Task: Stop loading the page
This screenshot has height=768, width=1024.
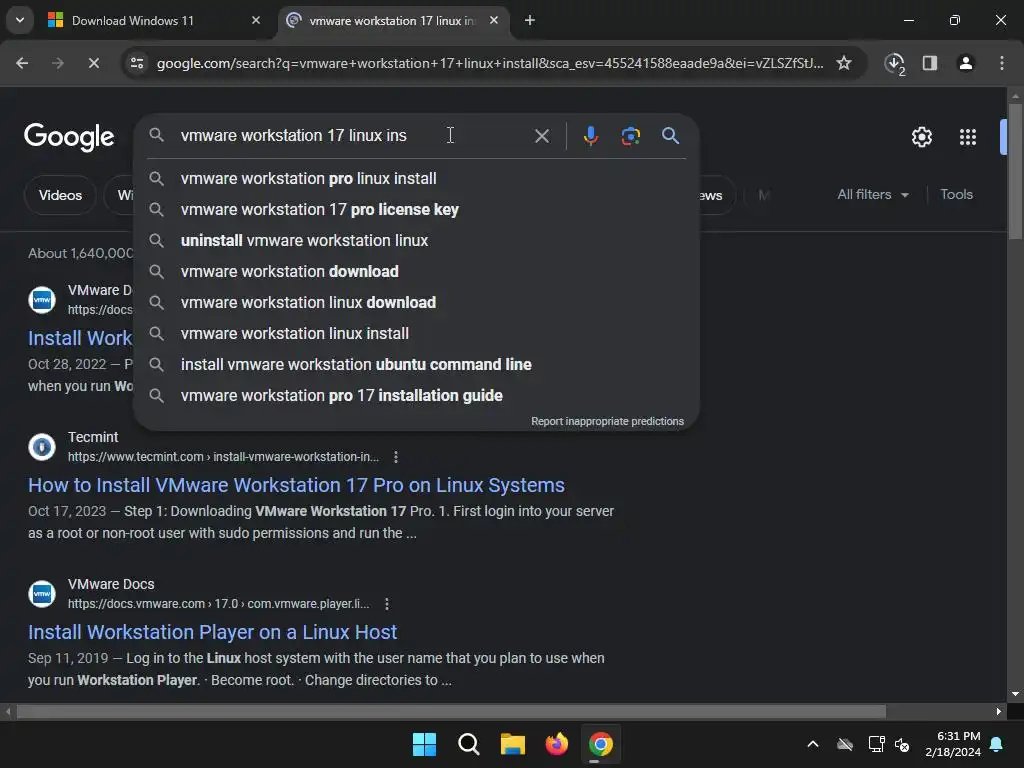Action: point(93,63)
